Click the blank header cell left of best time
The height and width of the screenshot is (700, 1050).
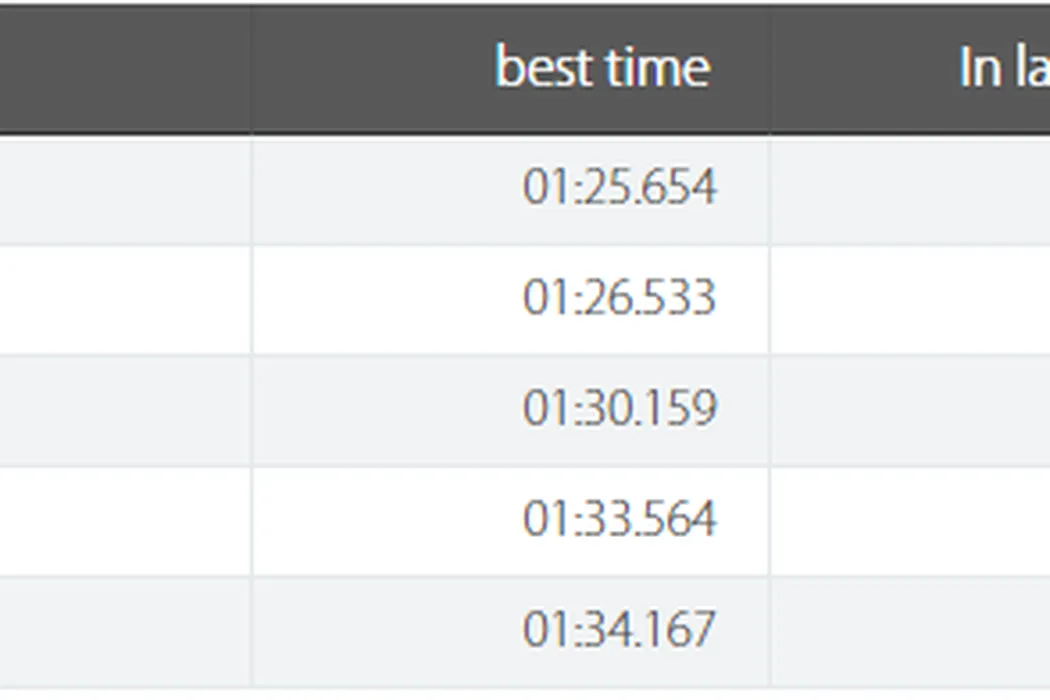pyautogui.click(x=125, y=68)
